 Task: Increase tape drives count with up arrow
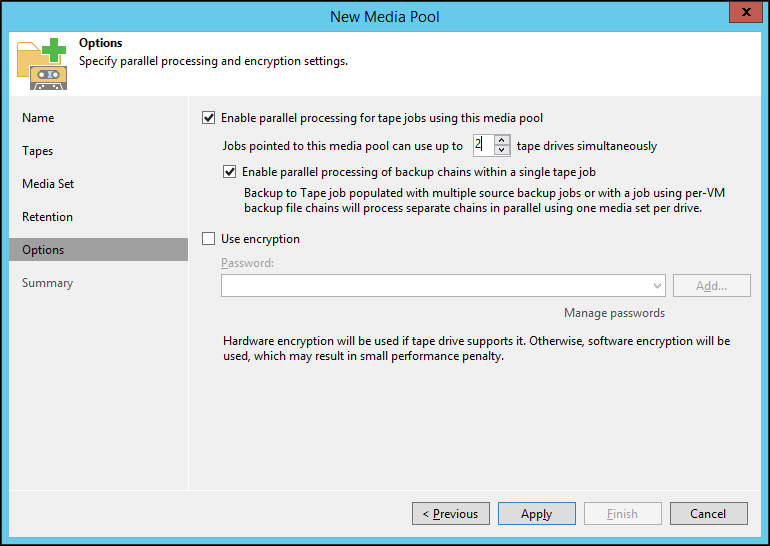pyautogui.click(x=502, y=140)
